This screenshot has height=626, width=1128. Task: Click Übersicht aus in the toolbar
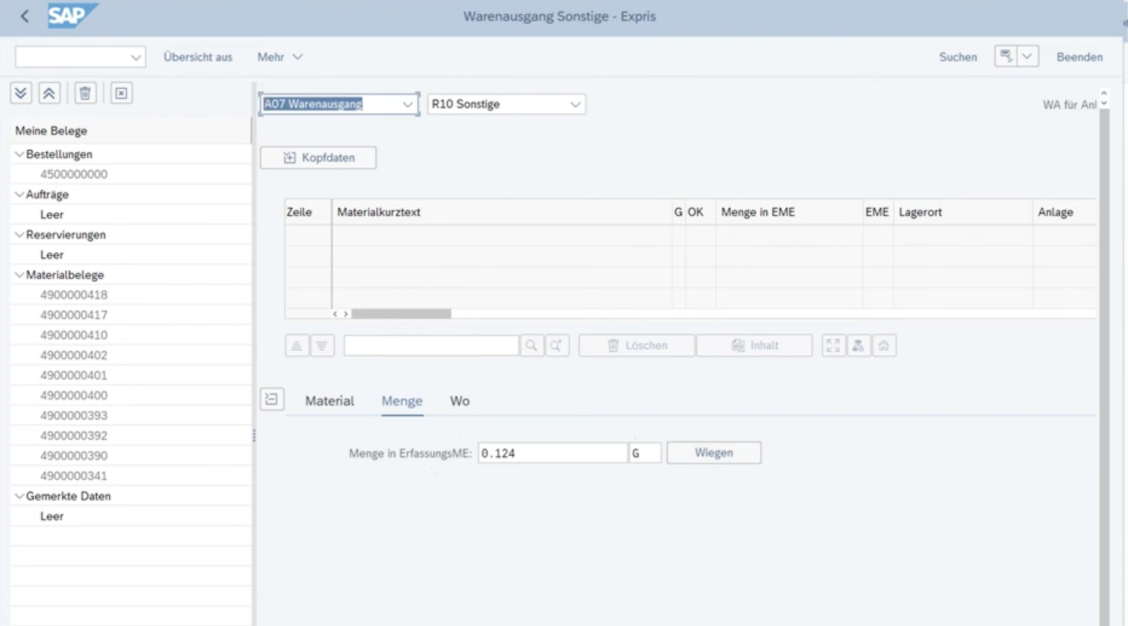[197, 57]
